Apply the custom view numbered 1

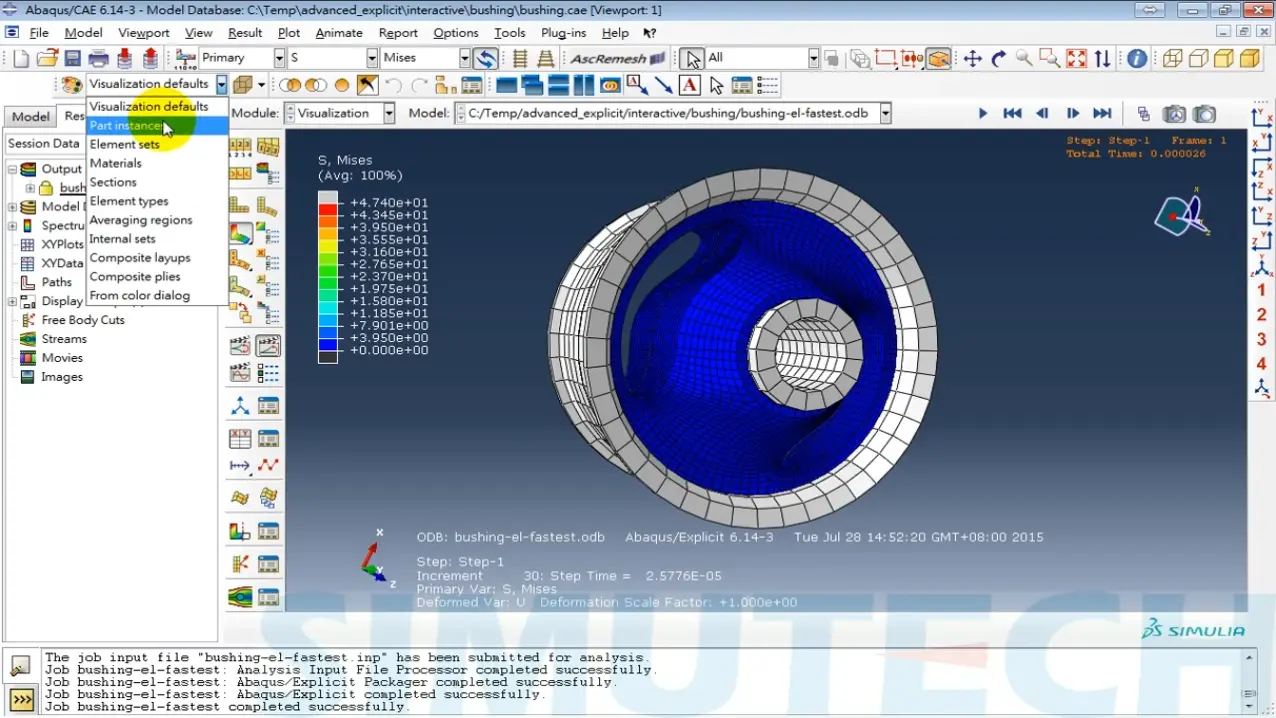click(1261, 291)
